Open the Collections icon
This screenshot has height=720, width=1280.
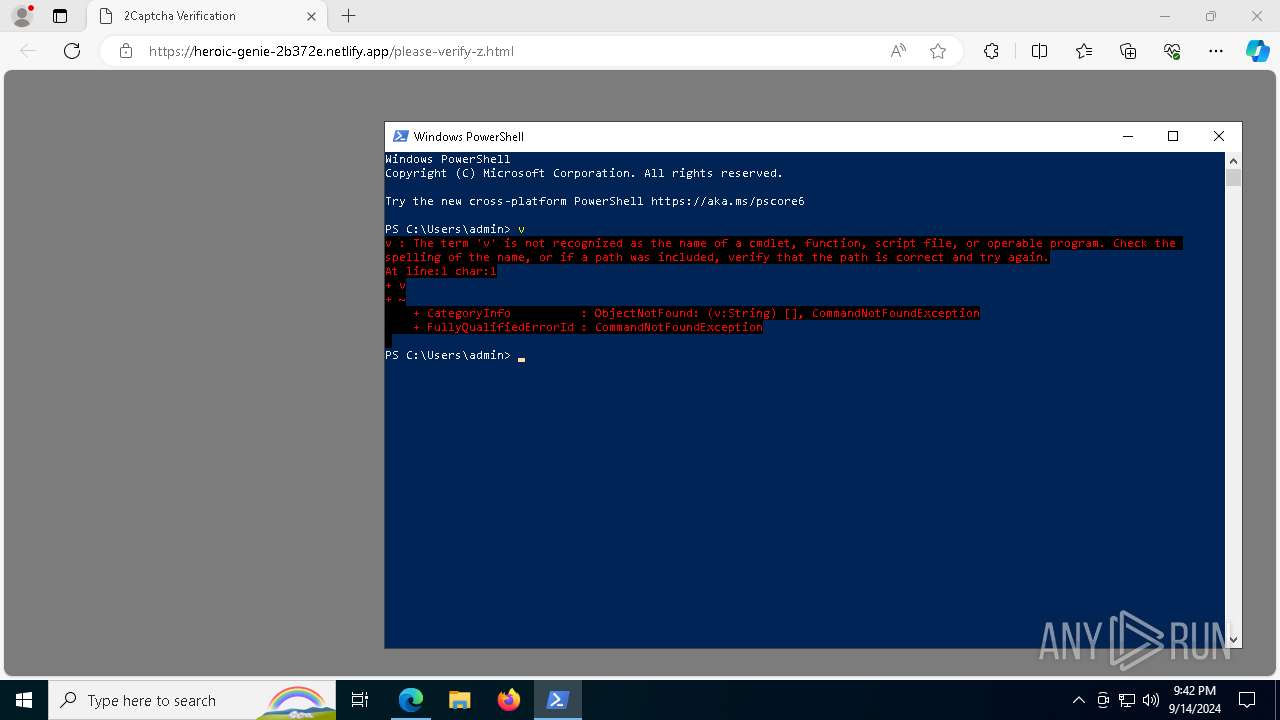coord(1128,51)
